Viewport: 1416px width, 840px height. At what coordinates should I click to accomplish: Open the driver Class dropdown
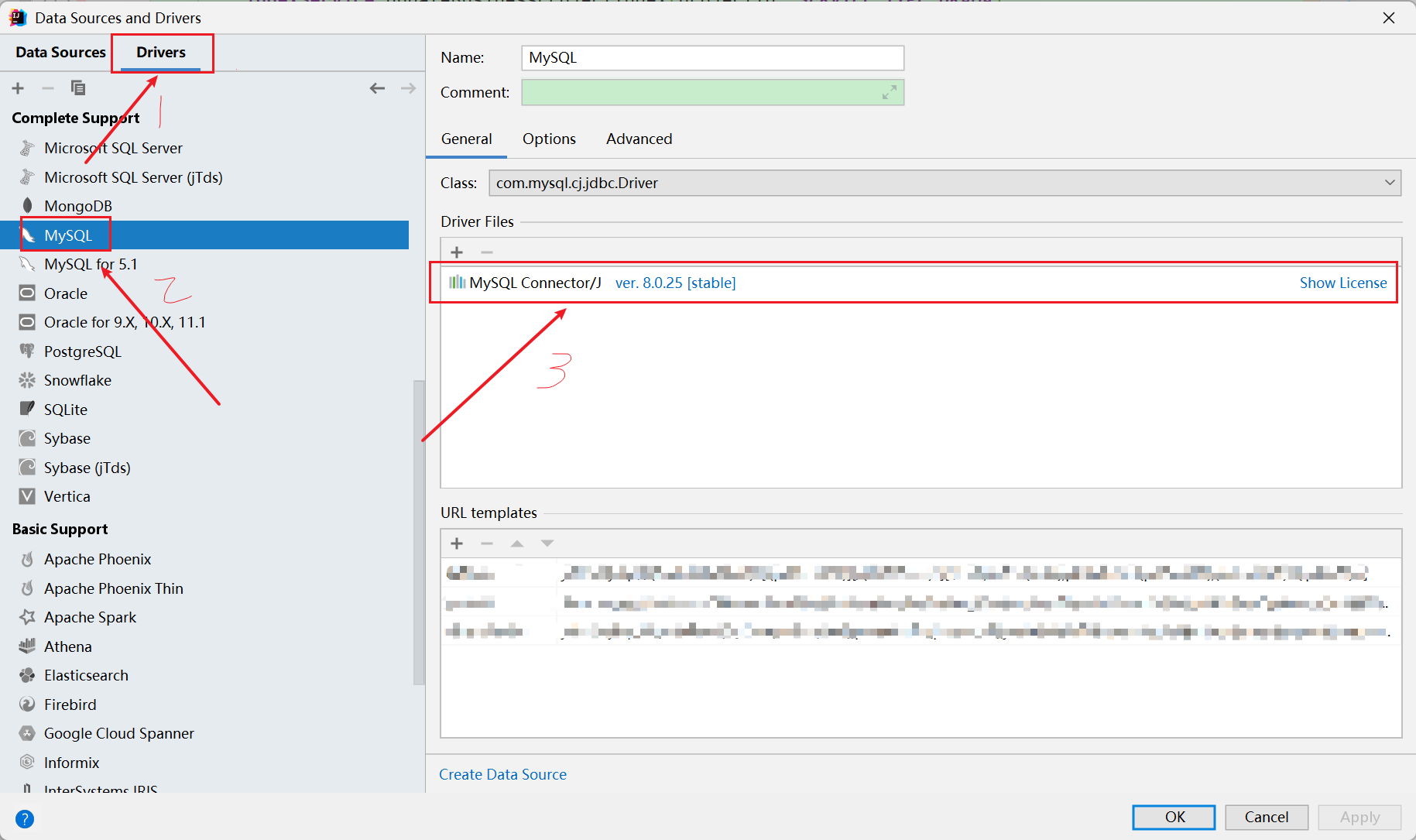click(1390, 183)
